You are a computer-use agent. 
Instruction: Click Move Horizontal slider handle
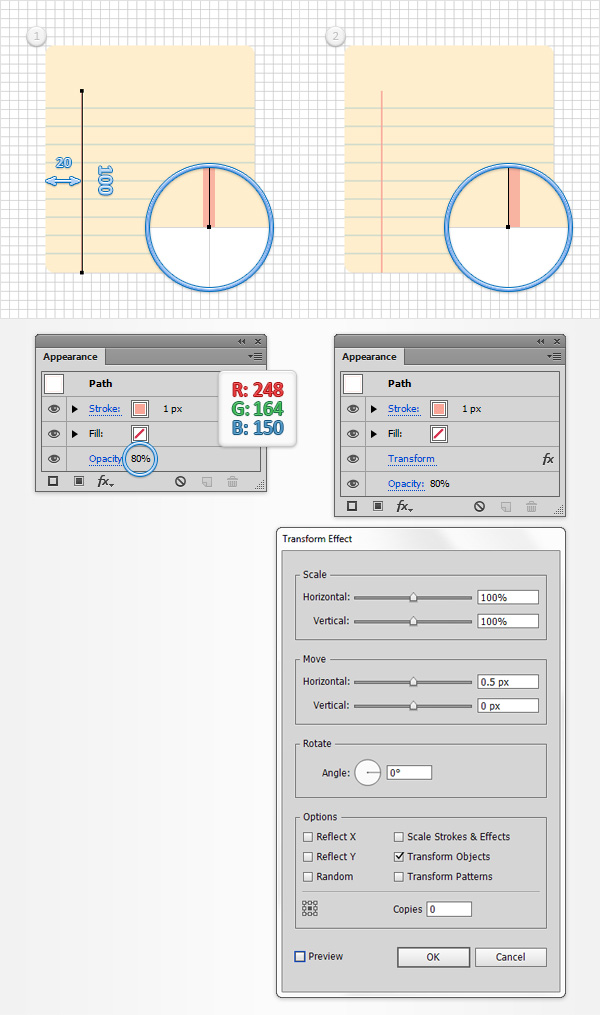point(413,682)
